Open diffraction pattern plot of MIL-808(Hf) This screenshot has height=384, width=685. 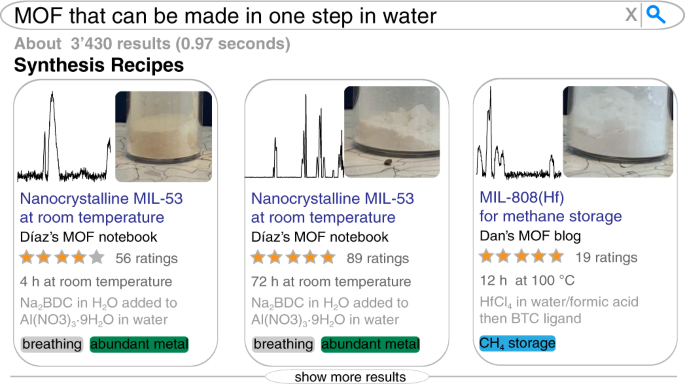coord(519,133)
